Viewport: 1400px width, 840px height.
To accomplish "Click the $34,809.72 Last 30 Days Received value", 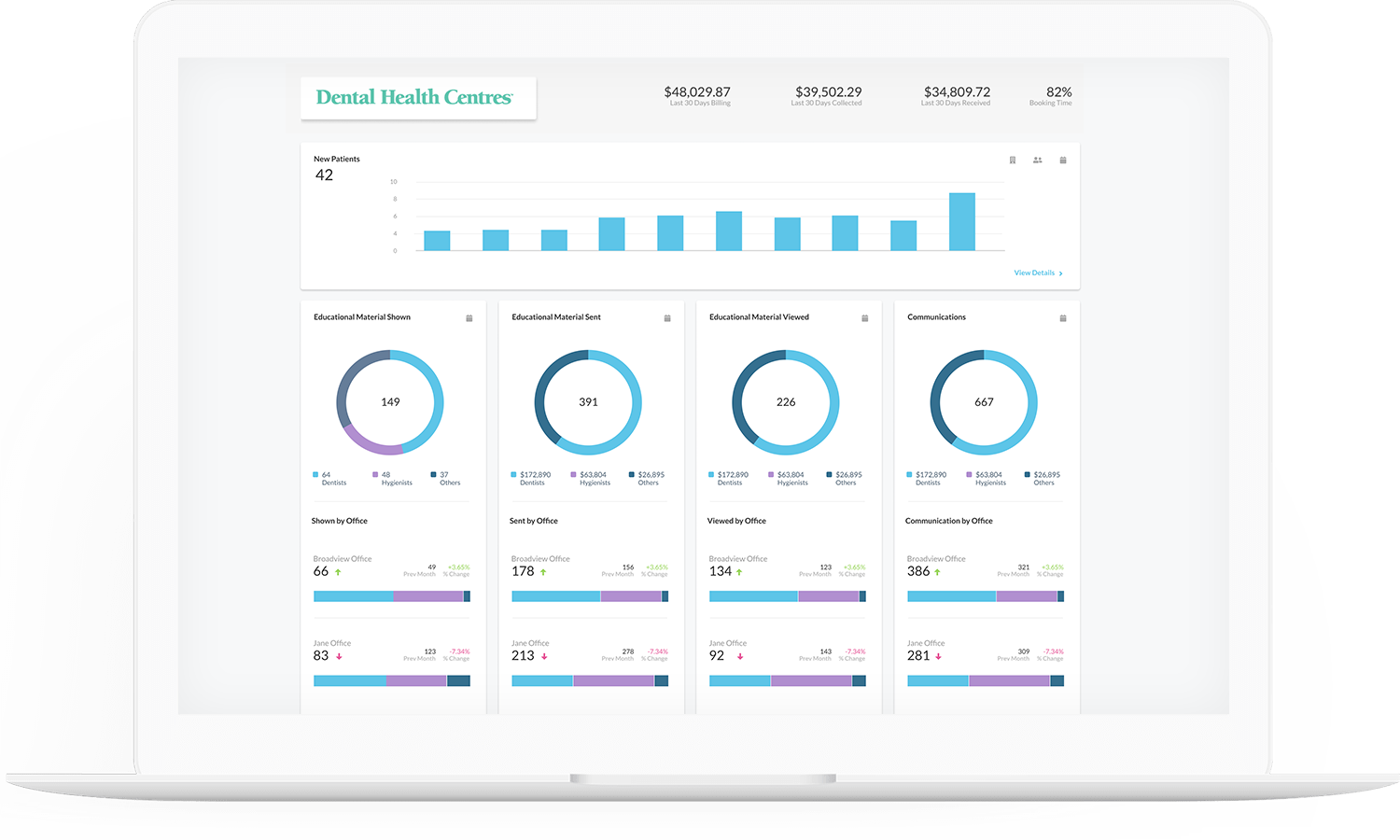I will pos(958,91).
